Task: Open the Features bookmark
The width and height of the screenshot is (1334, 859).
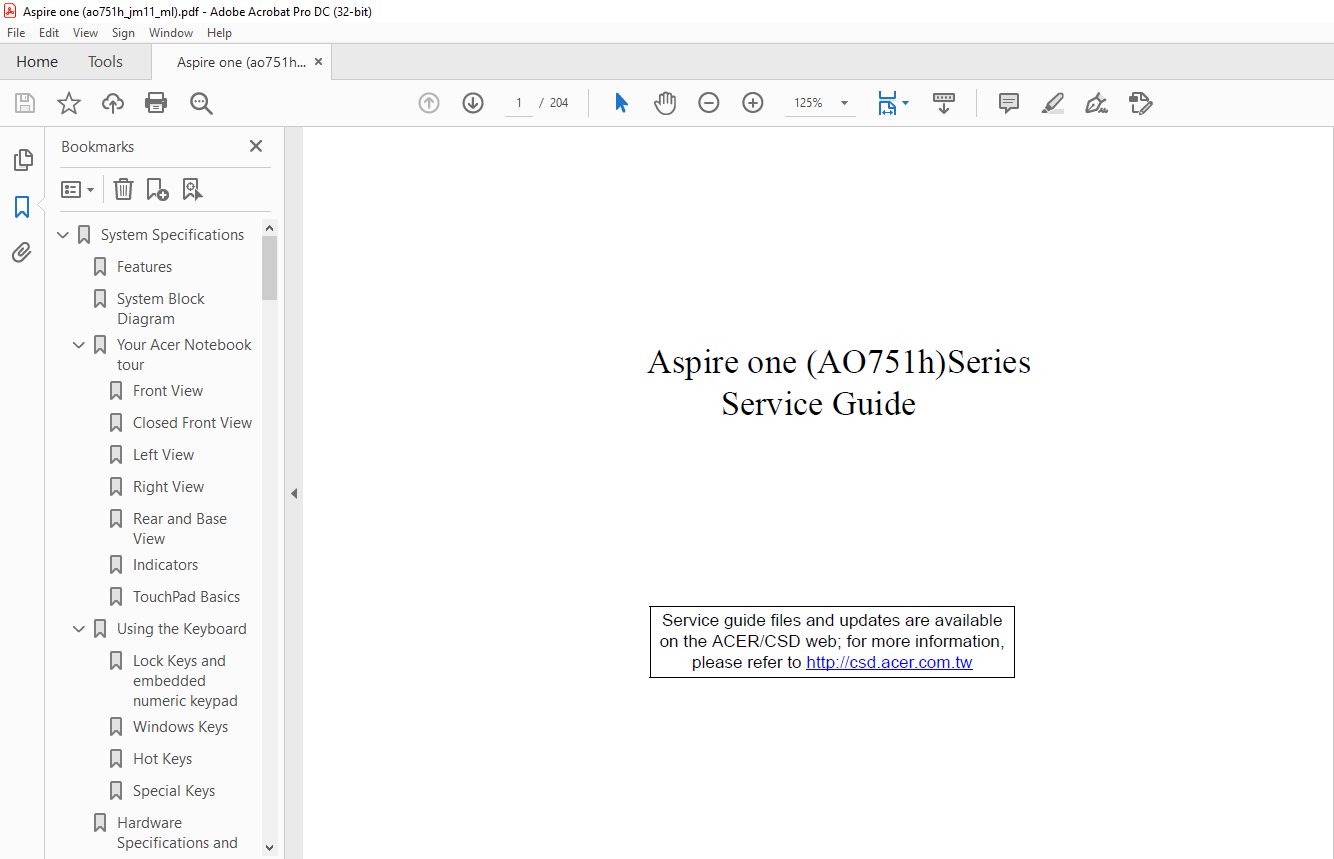Action: pos(144,267)
